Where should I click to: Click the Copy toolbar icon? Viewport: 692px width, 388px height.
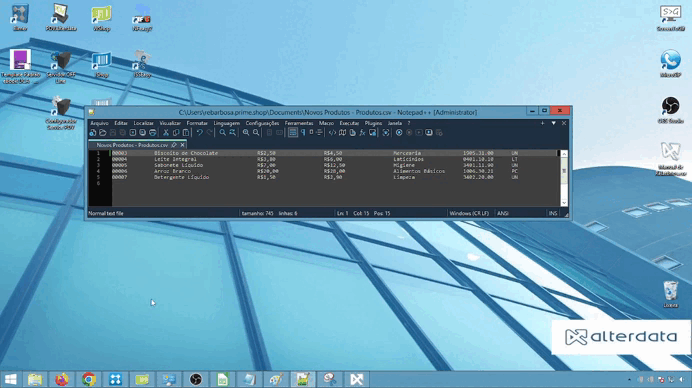pyautogui.click(x=176, y=132)
